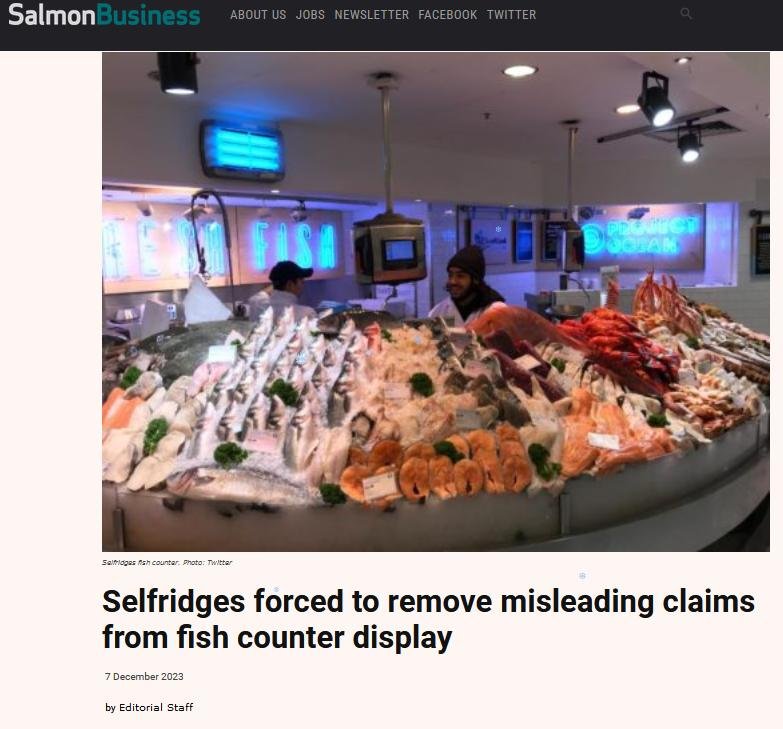Open the Editorial Staff author link

[x=156, y=708]
